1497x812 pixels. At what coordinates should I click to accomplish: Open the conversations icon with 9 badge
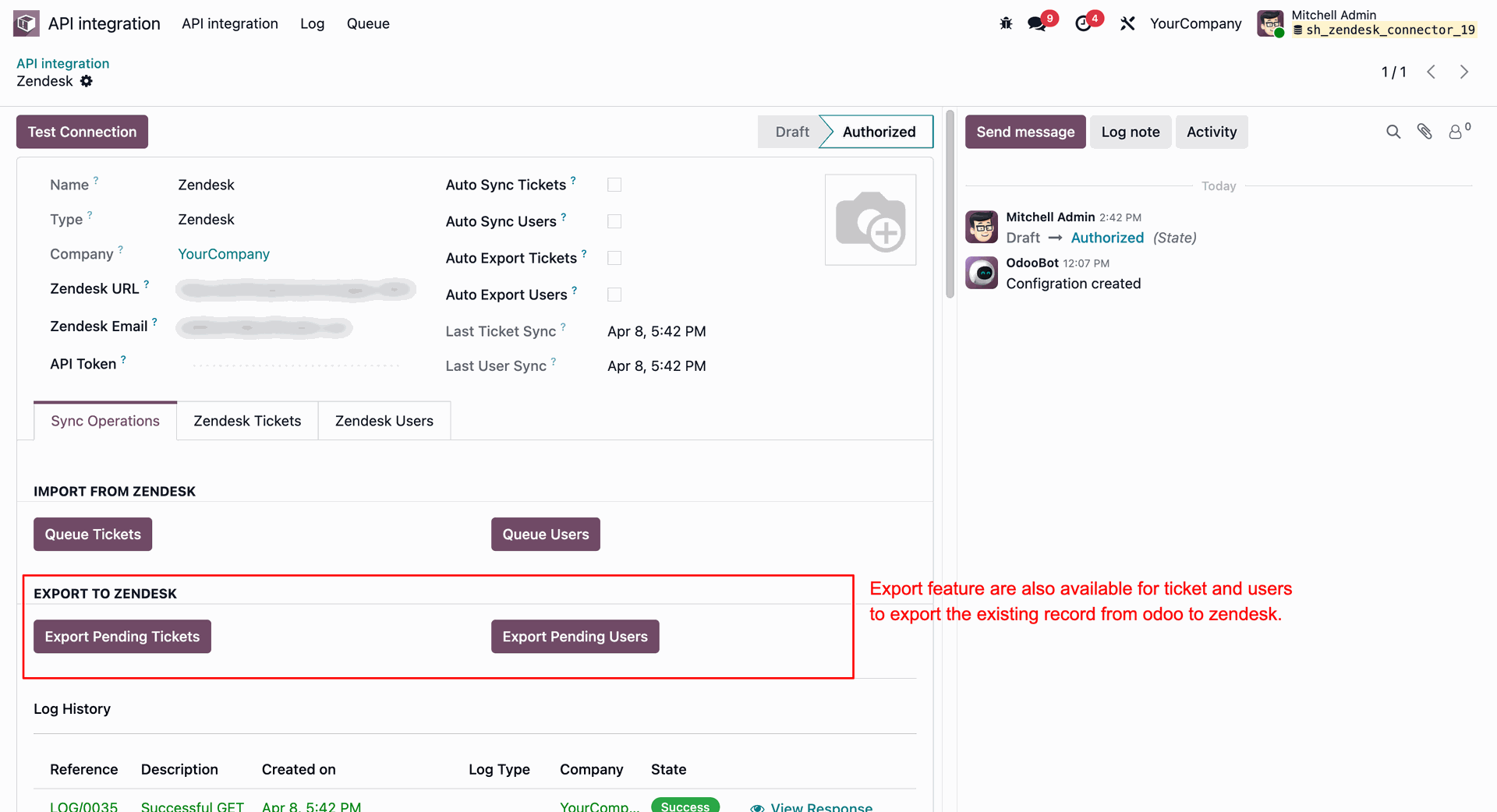click(1038, 23)
